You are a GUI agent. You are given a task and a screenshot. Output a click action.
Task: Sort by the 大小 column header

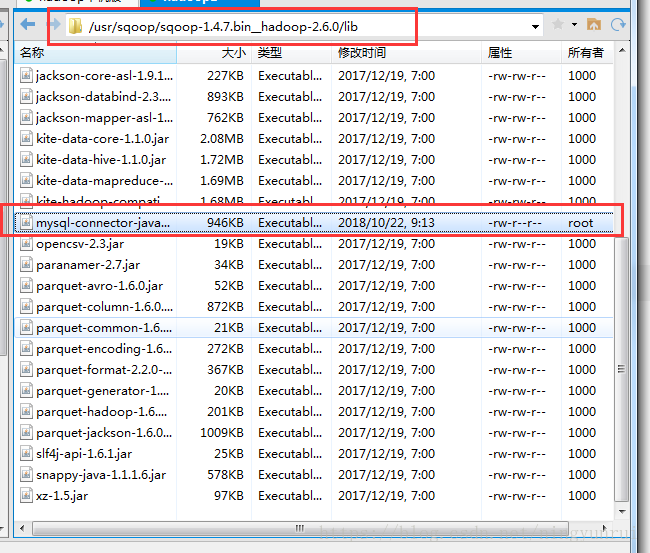pos(214,53)
